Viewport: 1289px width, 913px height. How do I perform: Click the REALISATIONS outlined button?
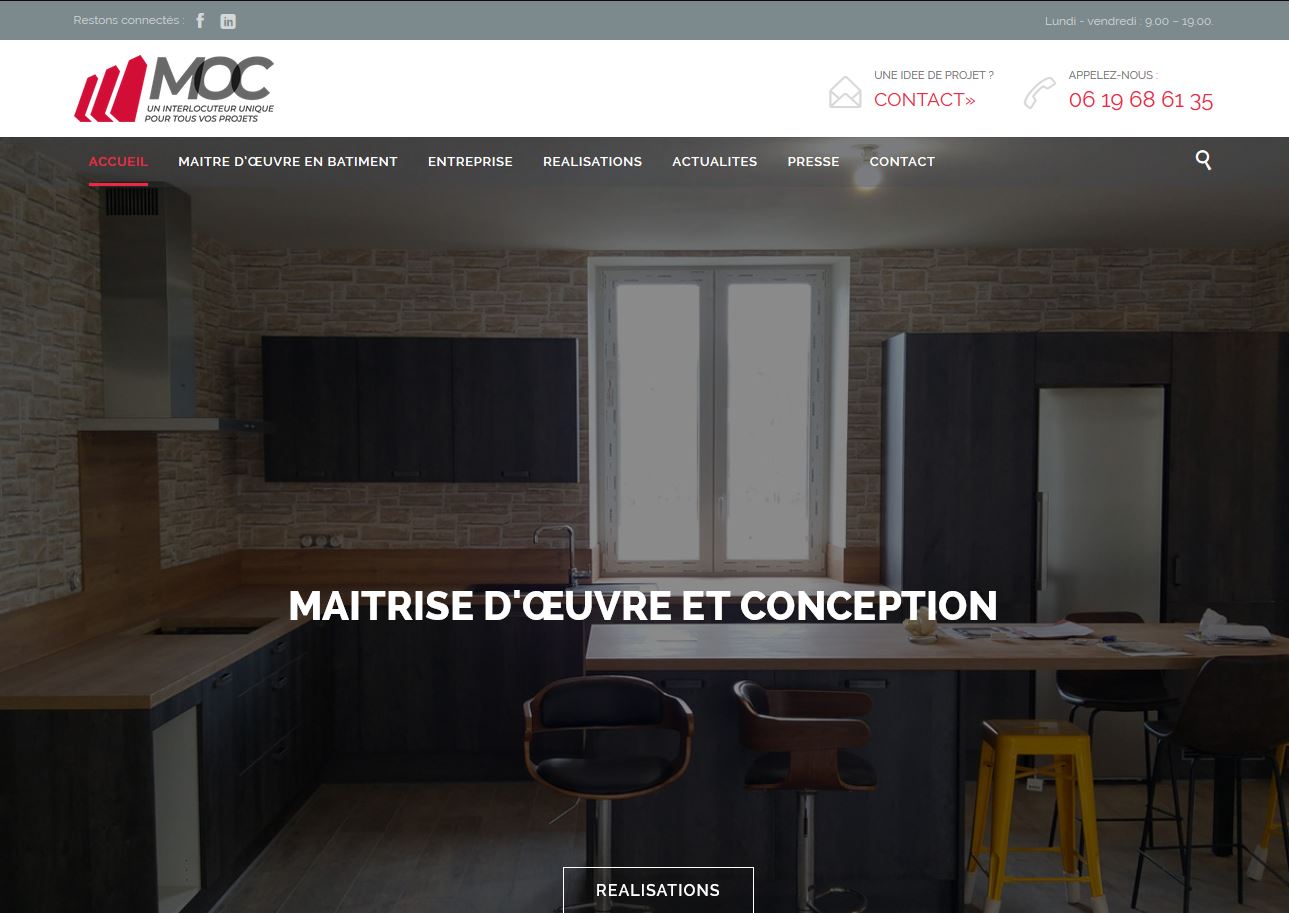(x=658, y=890)
